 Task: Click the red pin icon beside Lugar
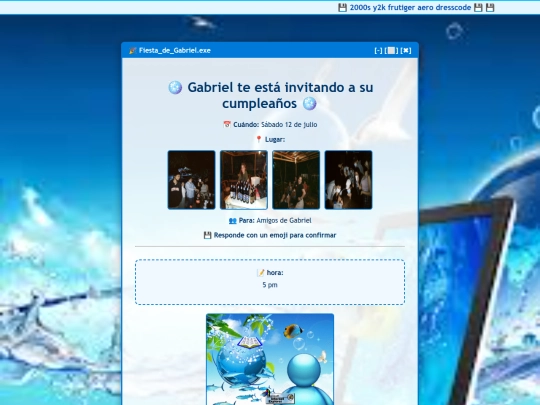click(259, 139)
